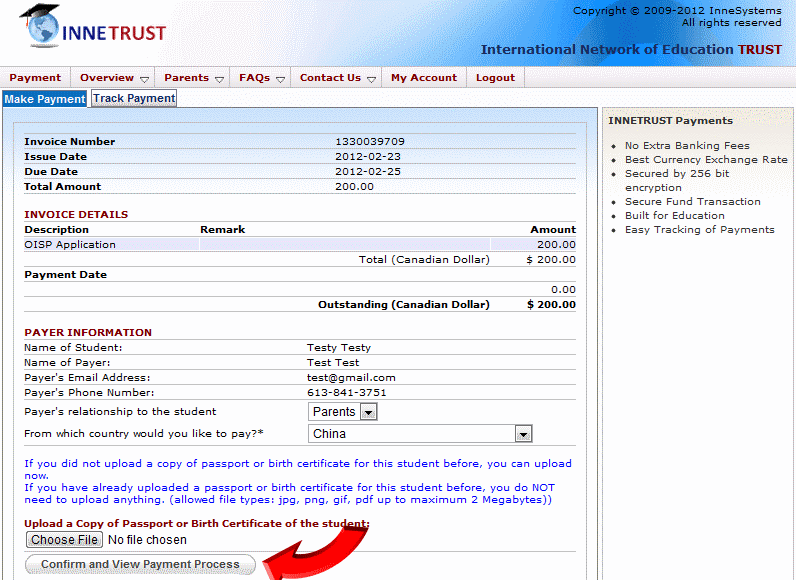
Task: Click the Outstanding amount $ 200.00
Action: coord(551,304)
